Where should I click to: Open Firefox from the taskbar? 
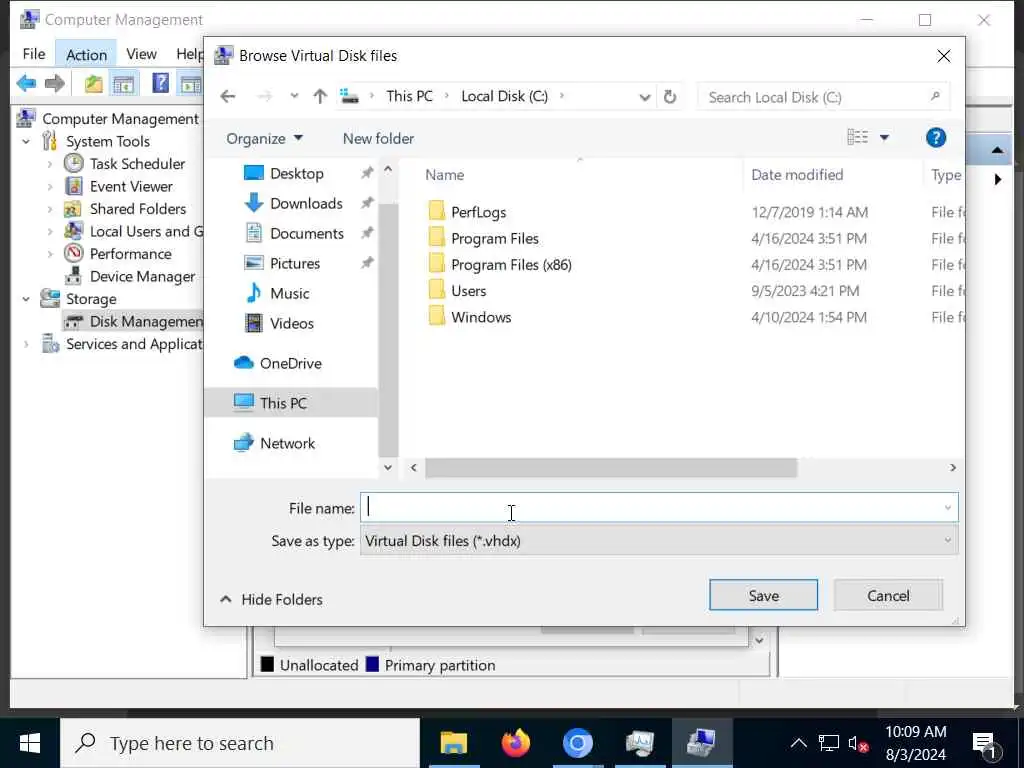[x=515, y=744]
